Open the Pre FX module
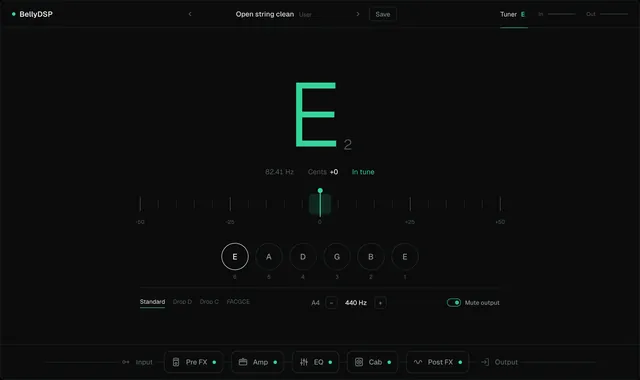The image size is (640, 380). pos(194,362)
